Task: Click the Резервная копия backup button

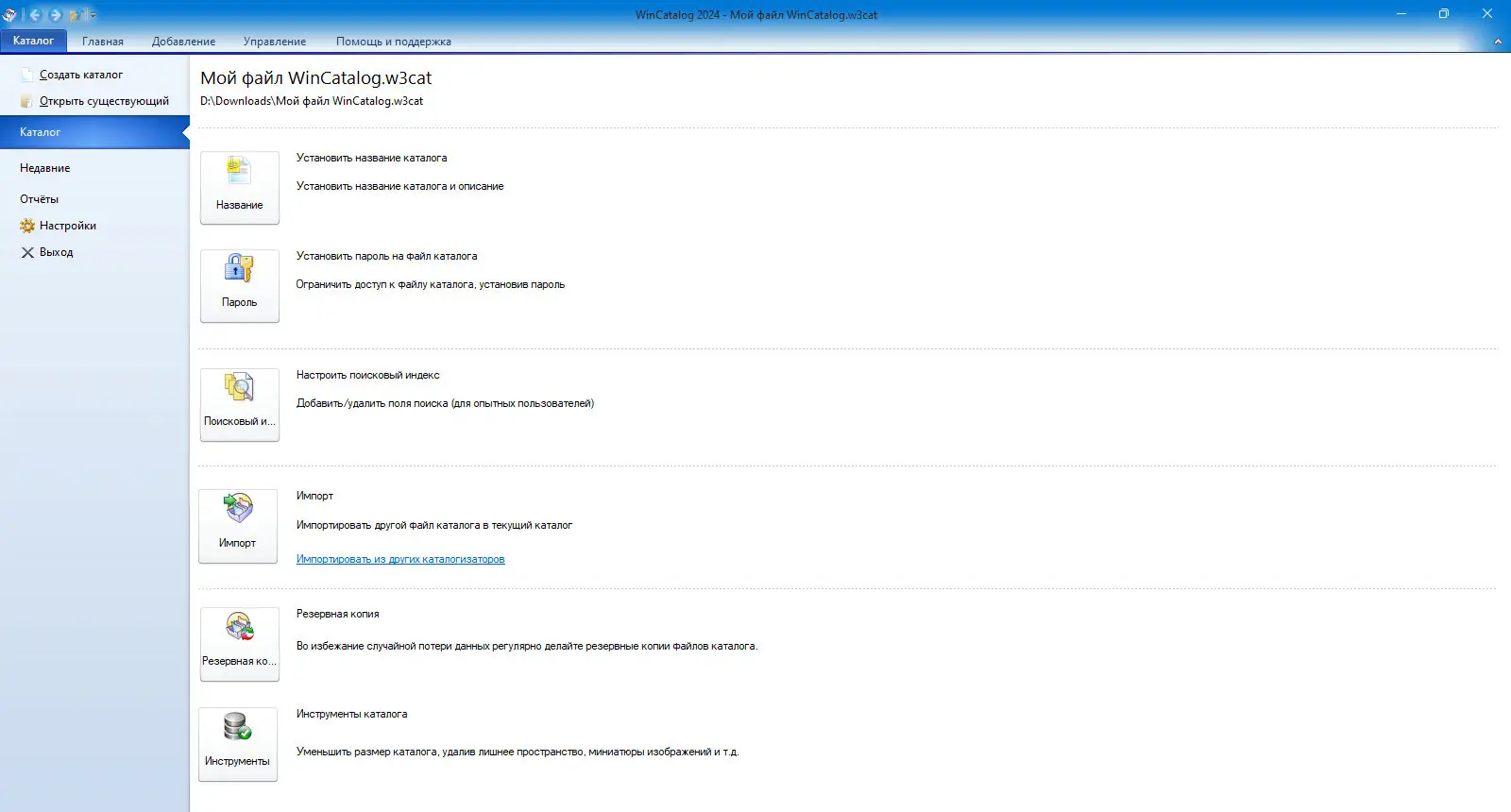Action: tap(240, 645)
